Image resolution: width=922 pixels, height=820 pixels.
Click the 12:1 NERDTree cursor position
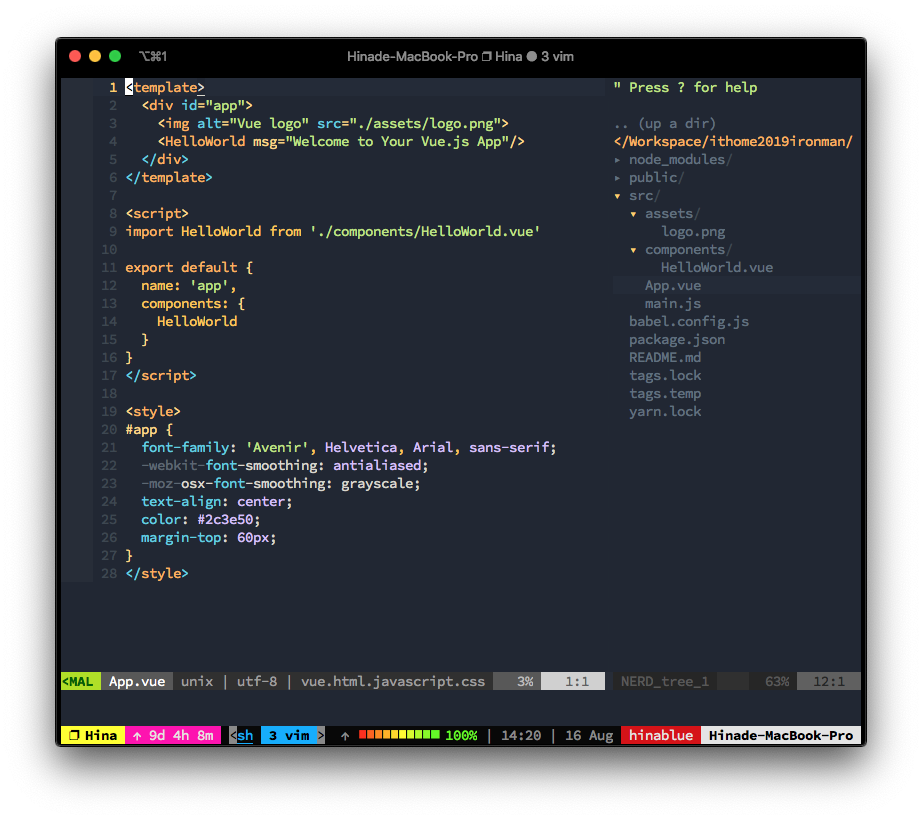pos(829,681)
